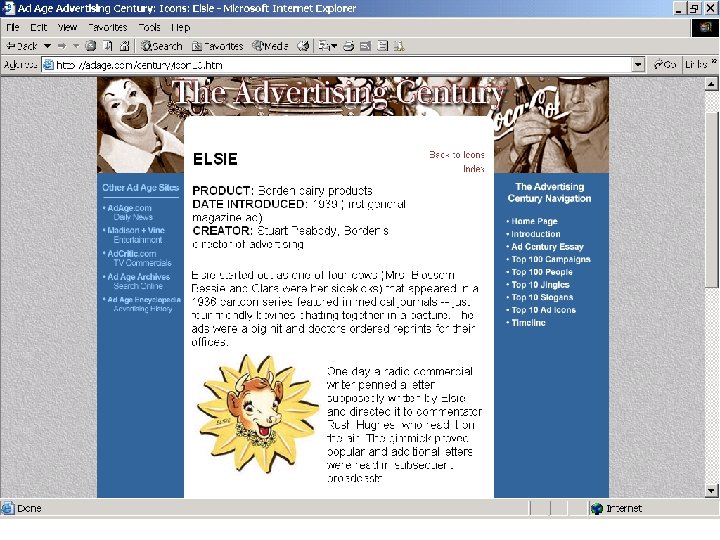Open the AdCritic.com TV Commercials link

point(139,258)
